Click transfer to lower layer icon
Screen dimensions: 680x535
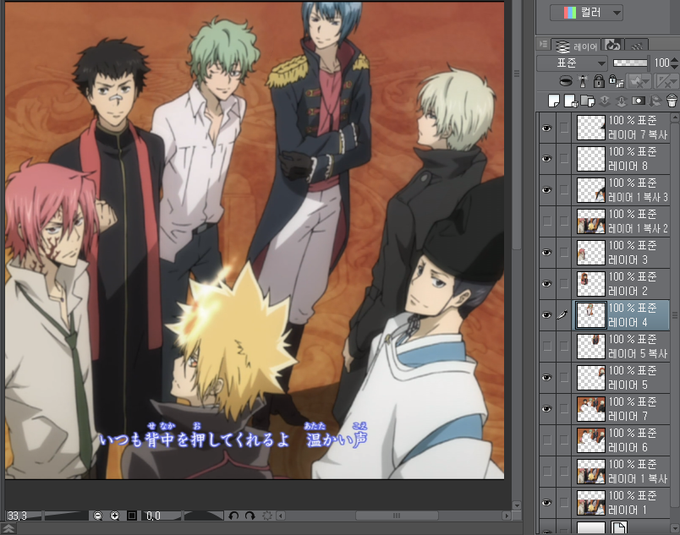click(605, 101)
